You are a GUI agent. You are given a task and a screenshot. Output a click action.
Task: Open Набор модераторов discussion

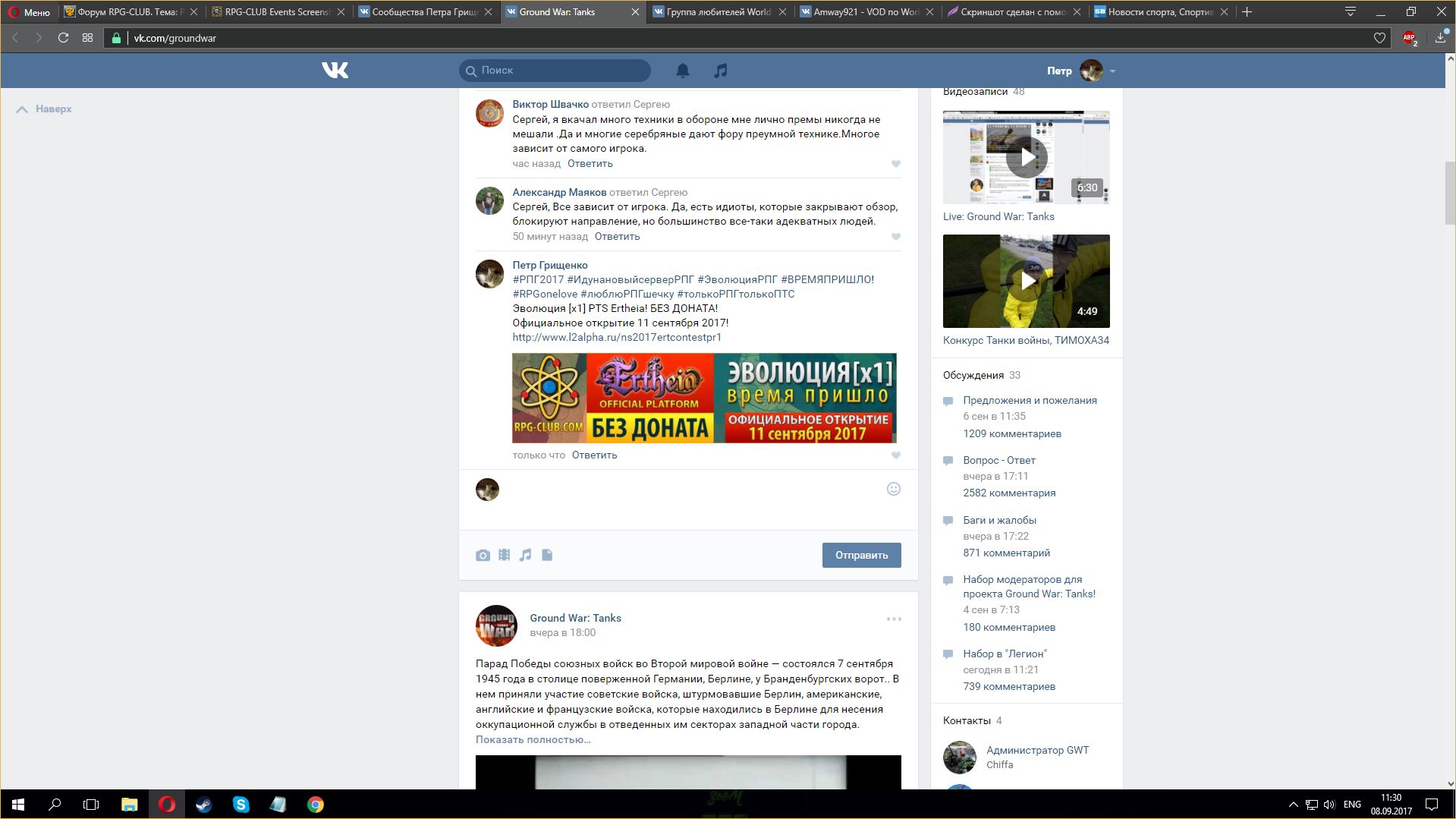(1029, 587)
